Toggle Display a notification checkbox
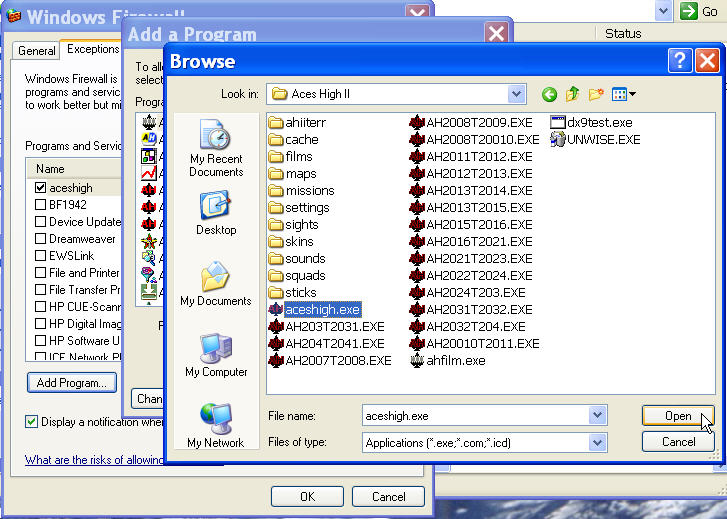This screenshot has width=727, height=519. click(x=32, y=422)
